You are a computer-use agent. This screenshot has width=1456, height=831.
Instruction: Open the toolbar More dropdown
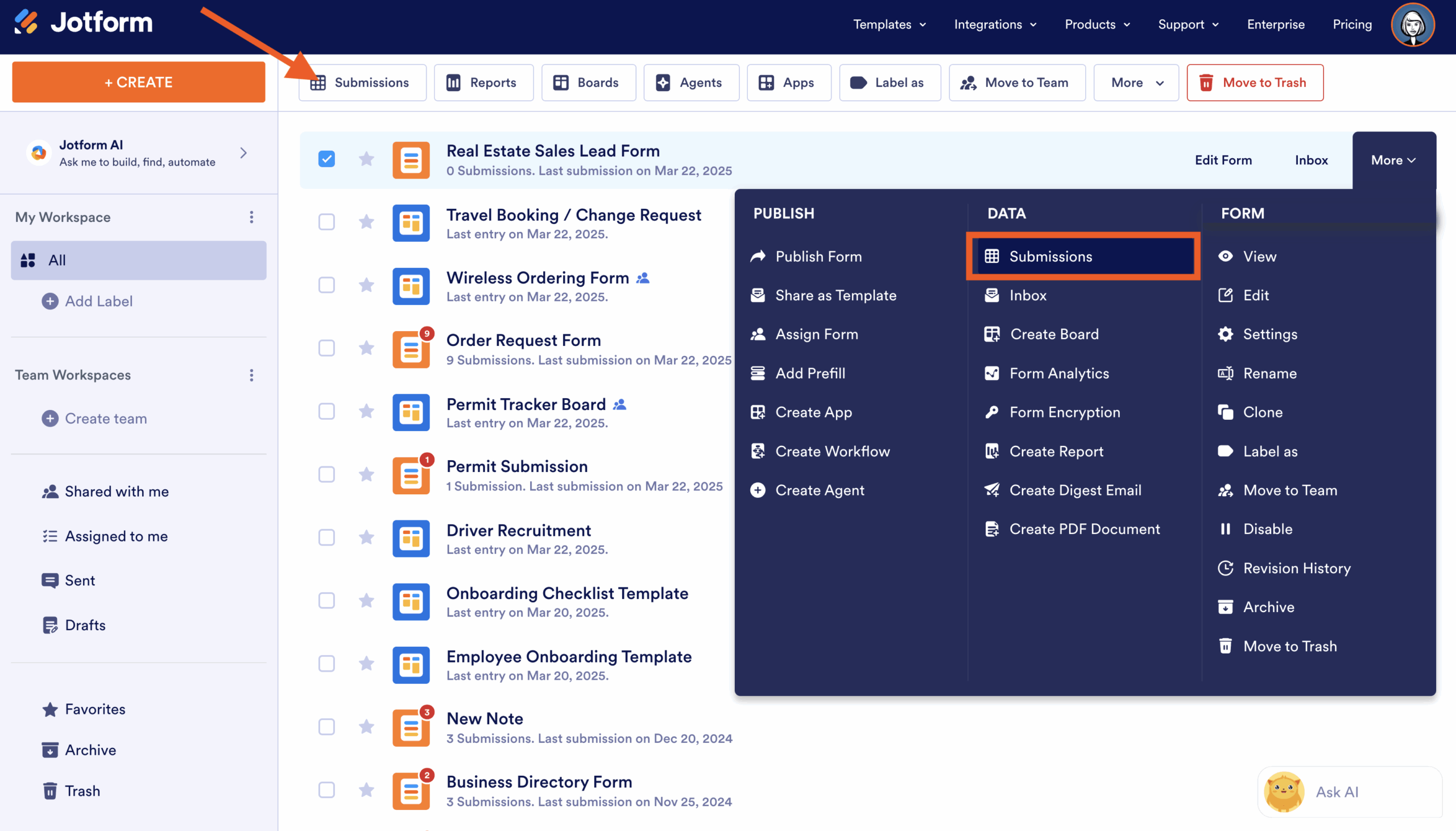pyautogui.click(x=1136, y=82)
